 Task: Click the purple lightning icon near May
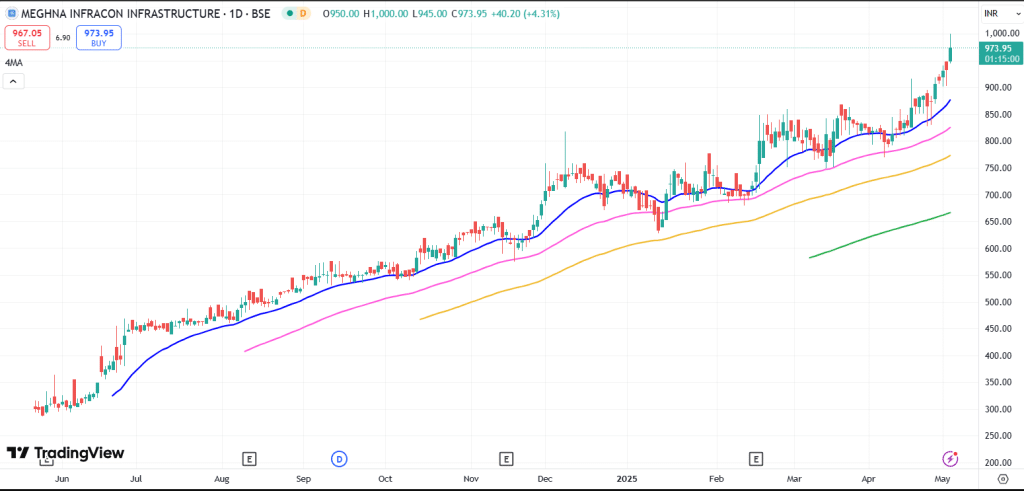[x=950, y=458]
